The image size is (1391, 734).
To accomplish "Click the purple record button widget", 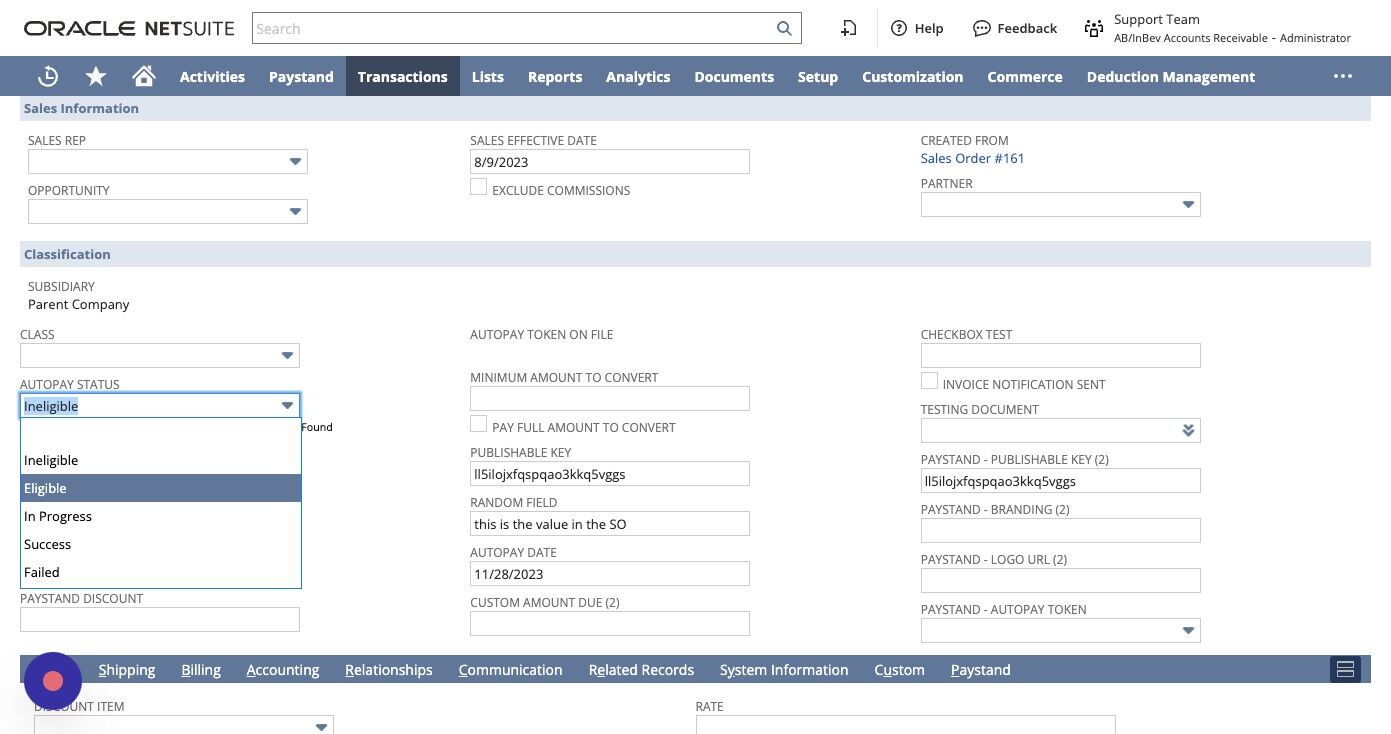I will tap(53, 681).
